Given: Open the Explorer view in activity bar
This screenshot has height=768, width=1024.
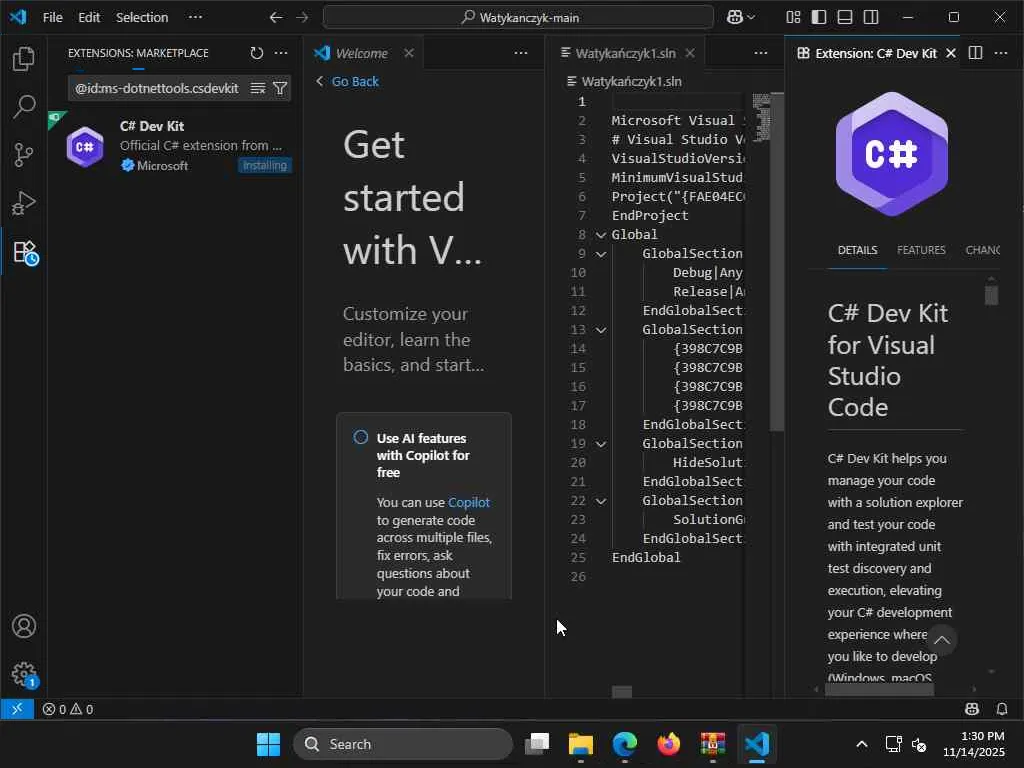Looking at the screenshot, I should pos(24,59).
